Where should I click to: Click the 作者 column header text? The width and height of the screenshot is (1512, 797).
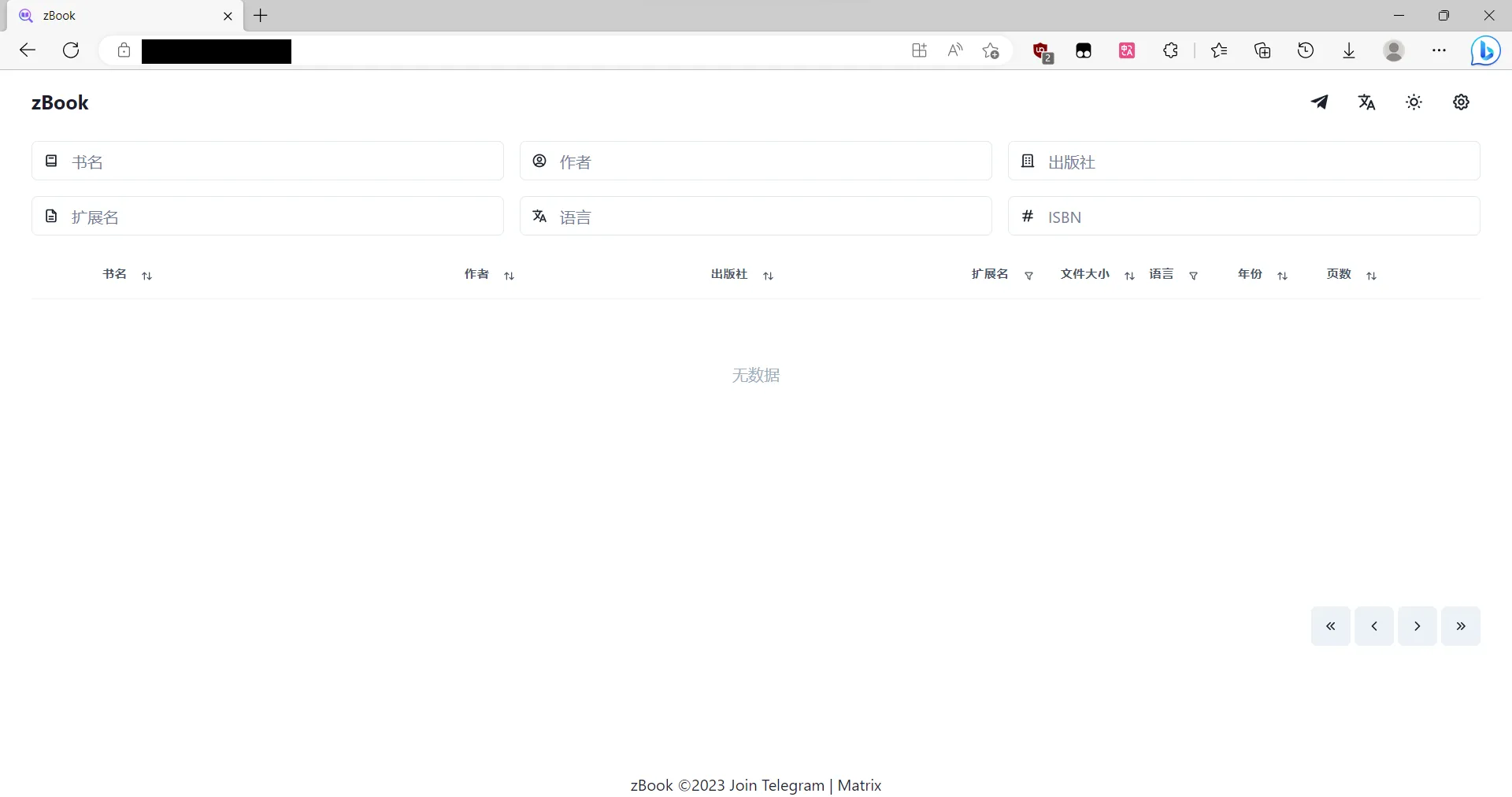(x=476, y=274)
